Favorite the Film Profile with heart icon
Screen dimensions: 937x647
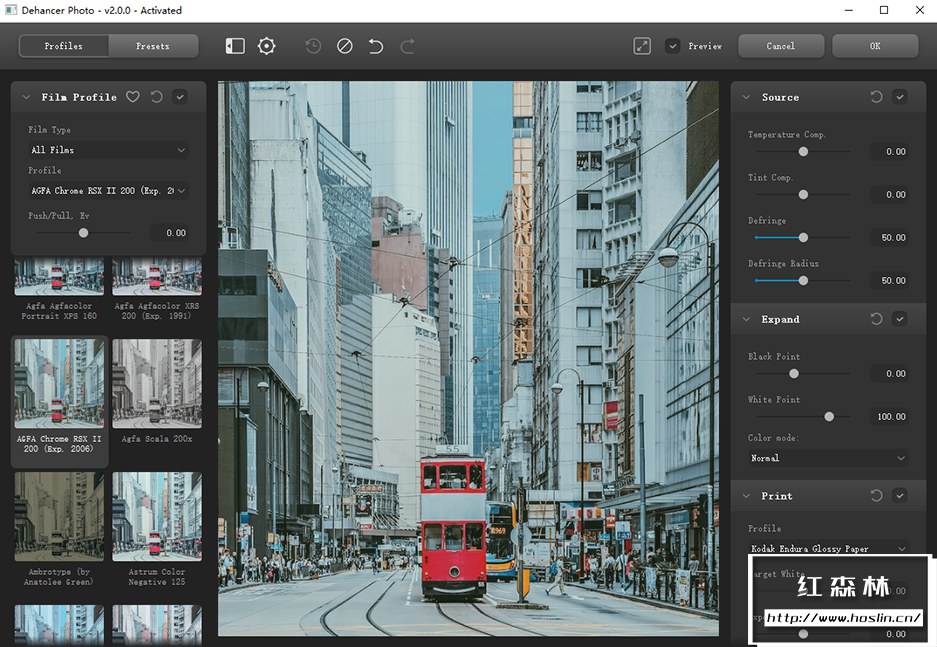pyautogui.click(x=133, y=97)
